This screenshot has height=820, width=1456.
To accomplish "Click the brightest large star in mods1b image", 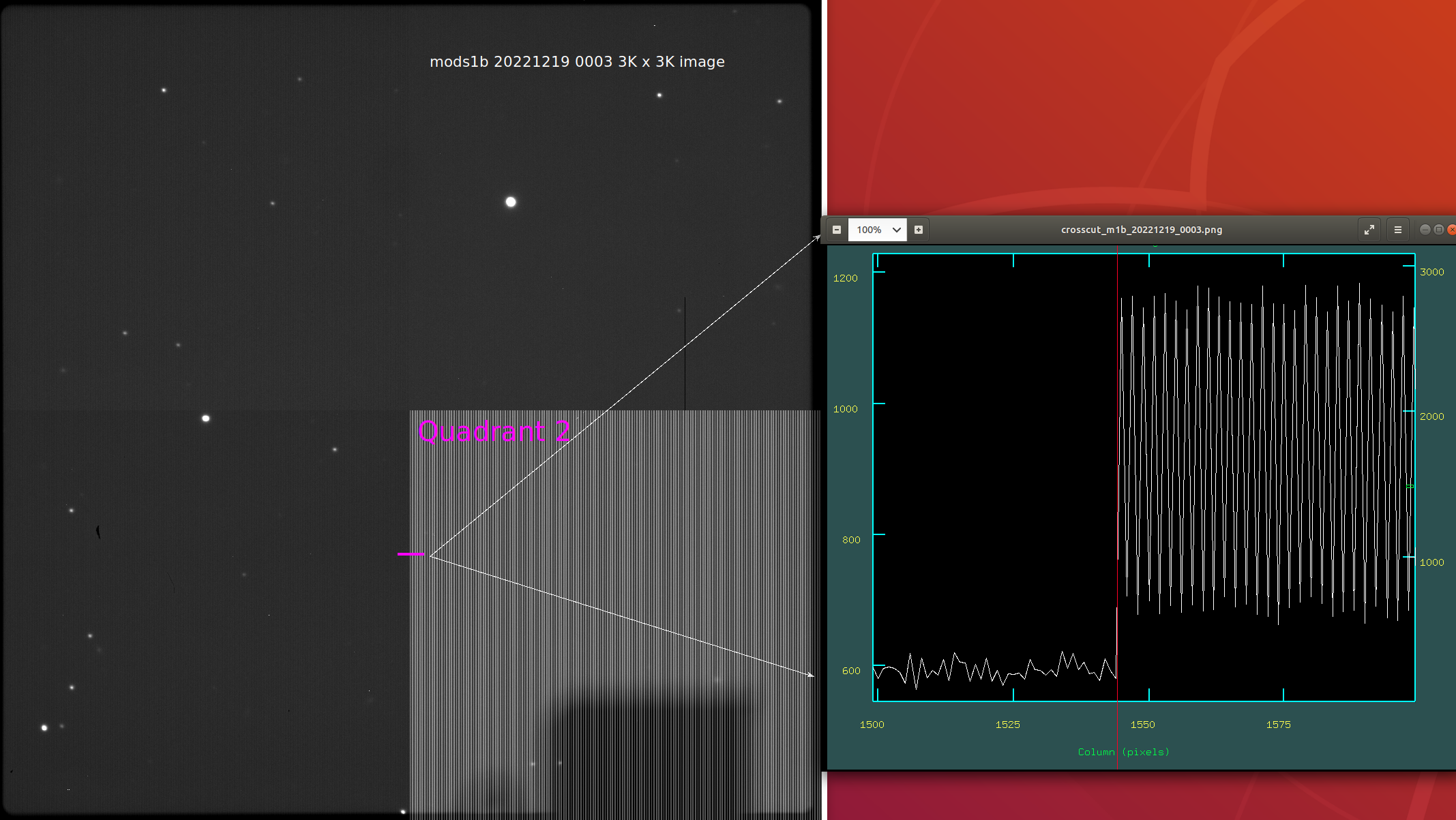I will pyautogui.click(x=511, y=202).
